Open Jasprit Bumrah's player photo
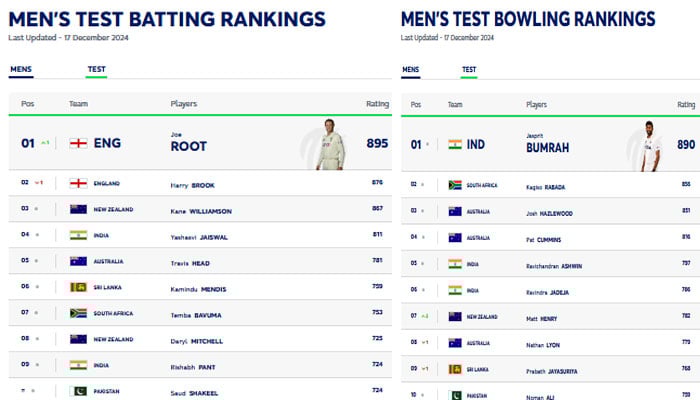Viewport: 700px width, 400px height. 653,144
